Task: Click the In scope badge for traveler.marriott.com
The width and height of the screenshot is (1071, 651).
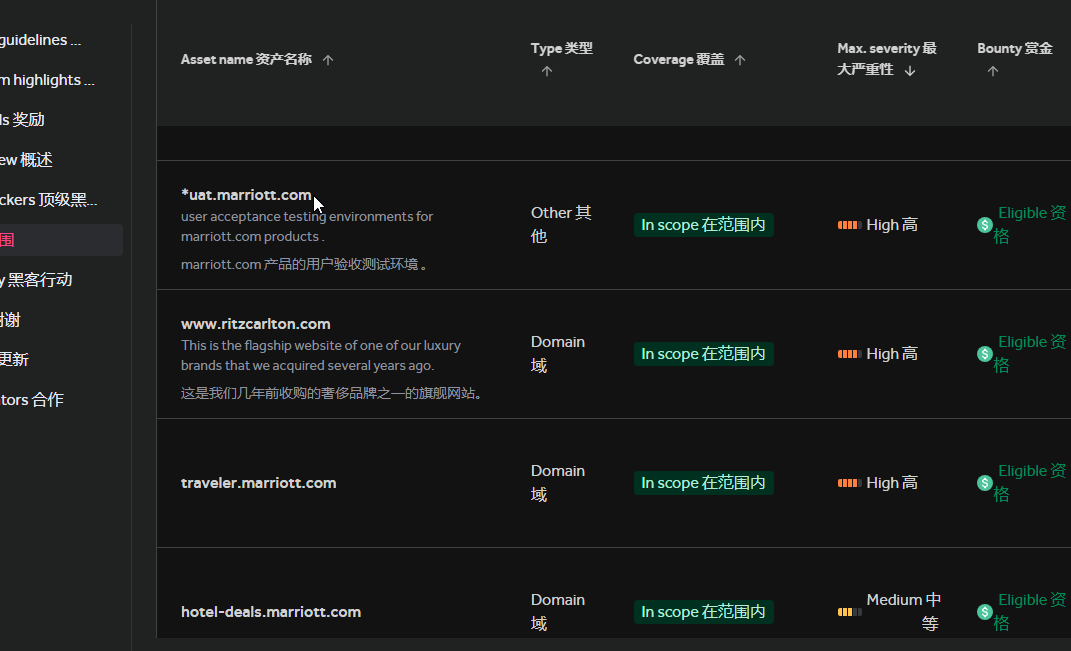Action: (704, 483)
